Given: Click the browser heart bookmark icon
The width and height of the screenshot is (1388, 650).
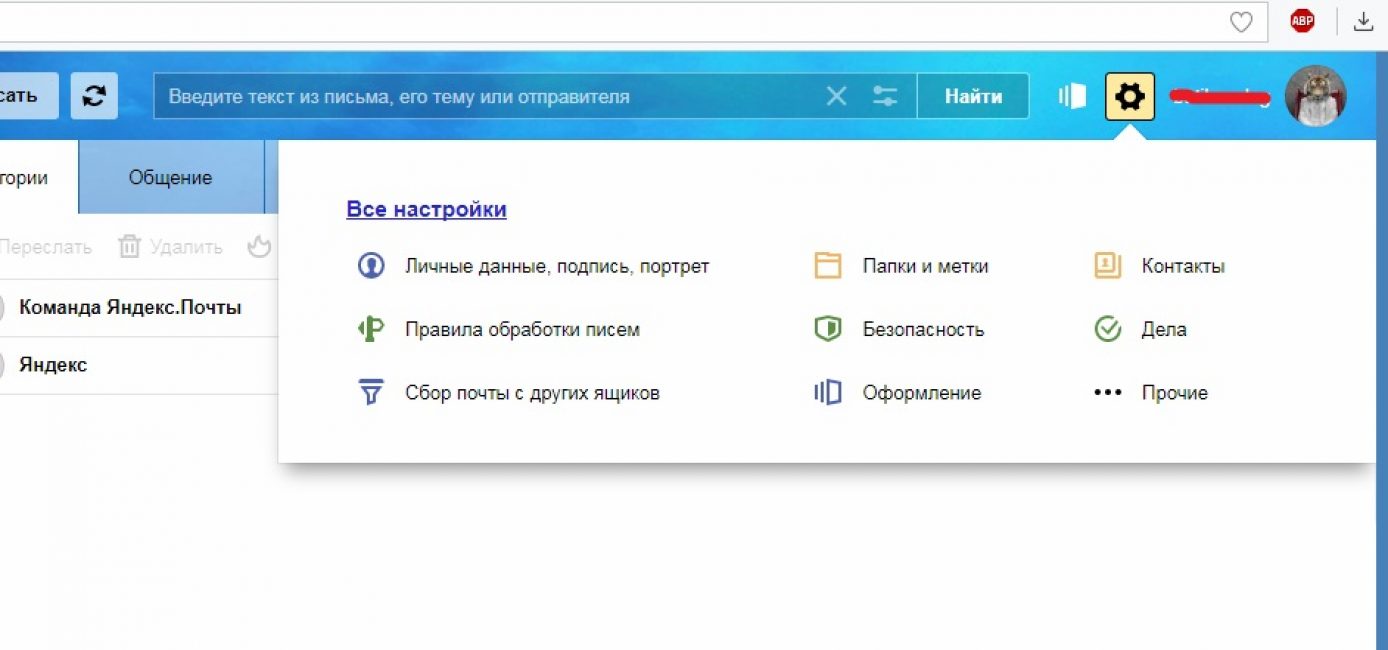Looking at the screenshot, I should [1241, 22].
